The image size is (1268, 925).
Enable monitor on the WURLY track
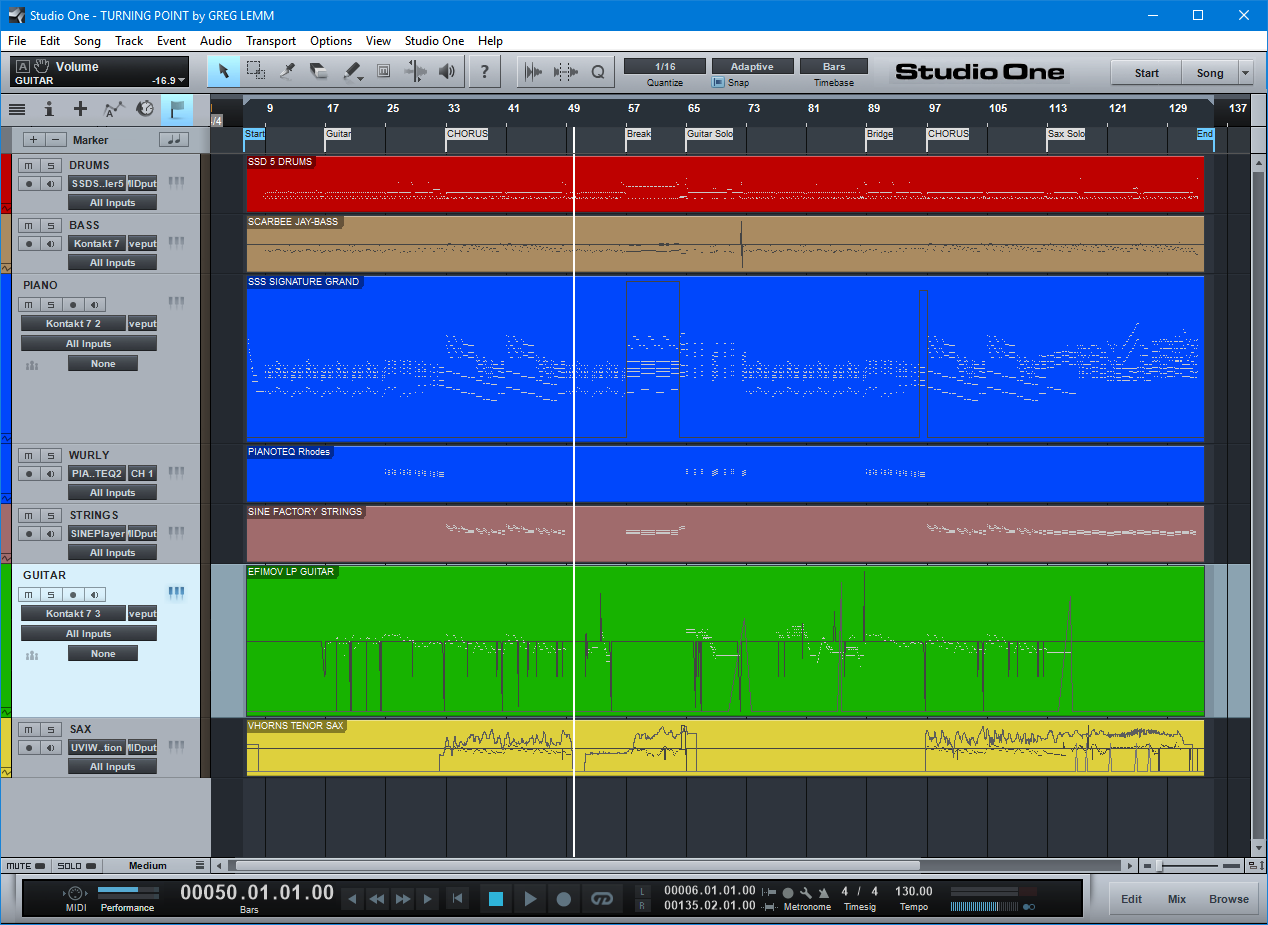51,473
